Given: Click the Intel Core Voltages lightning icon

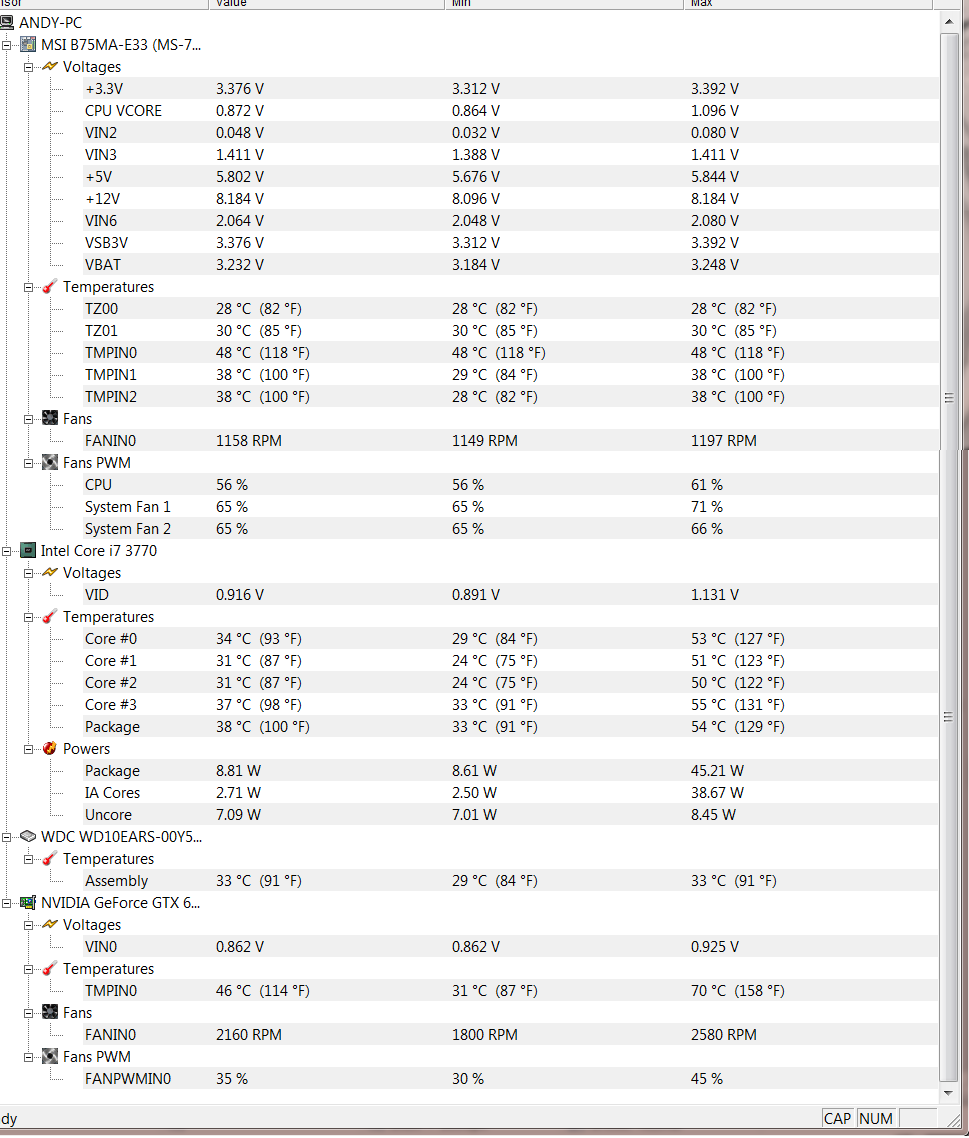Looking at the screenshot, I should [x=49, y=572].
